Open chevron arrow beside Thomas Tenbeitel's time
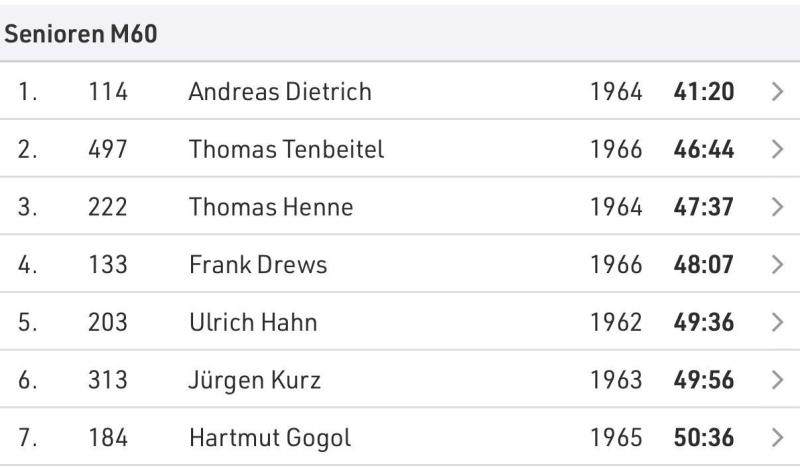800x468 pixels. pyautogui.click(x=777, y=150)
